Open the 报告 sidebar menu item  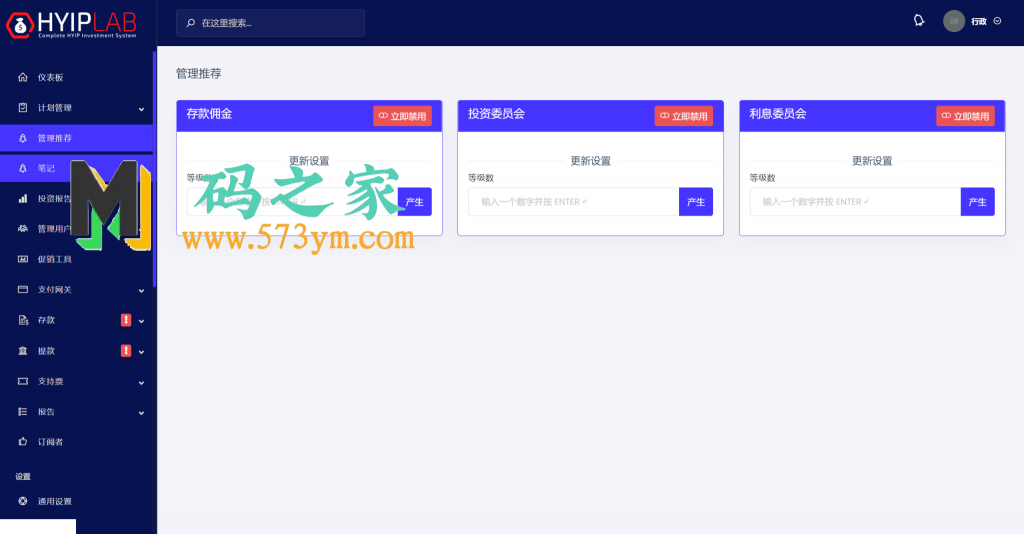coord(46,411)
